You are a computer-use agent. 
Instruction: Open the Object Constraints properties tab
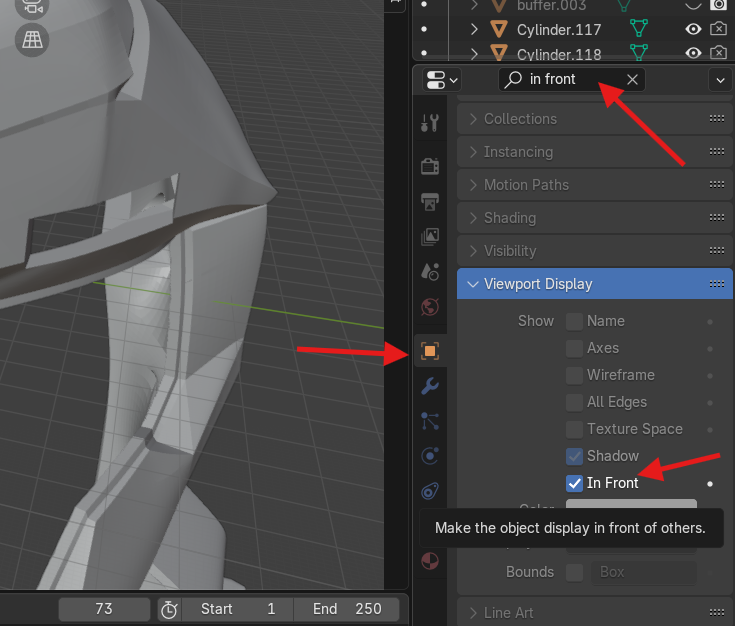pos(430,491)
